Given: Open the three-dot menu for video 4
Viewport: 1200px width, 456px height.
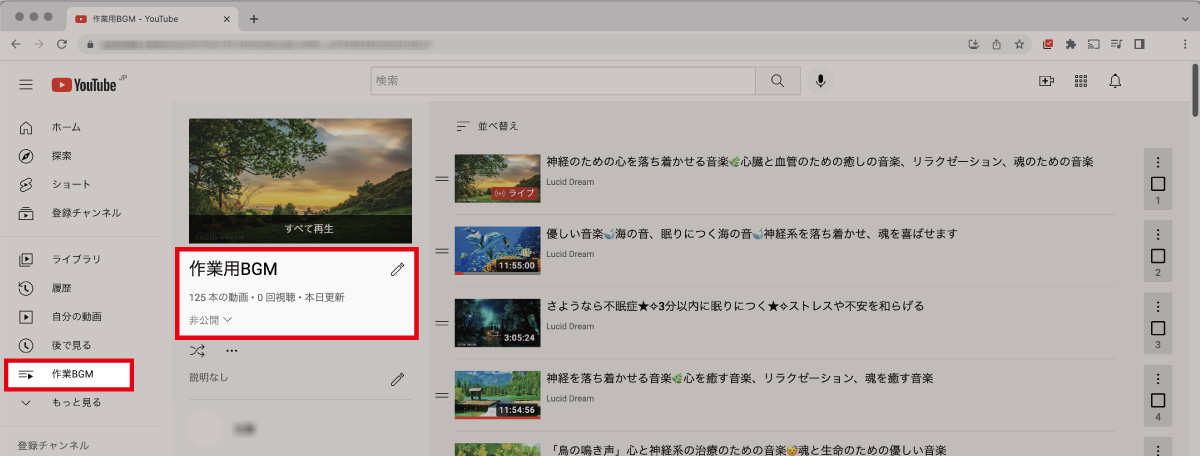Looking at the screenshot, I should coord(1158,379).
